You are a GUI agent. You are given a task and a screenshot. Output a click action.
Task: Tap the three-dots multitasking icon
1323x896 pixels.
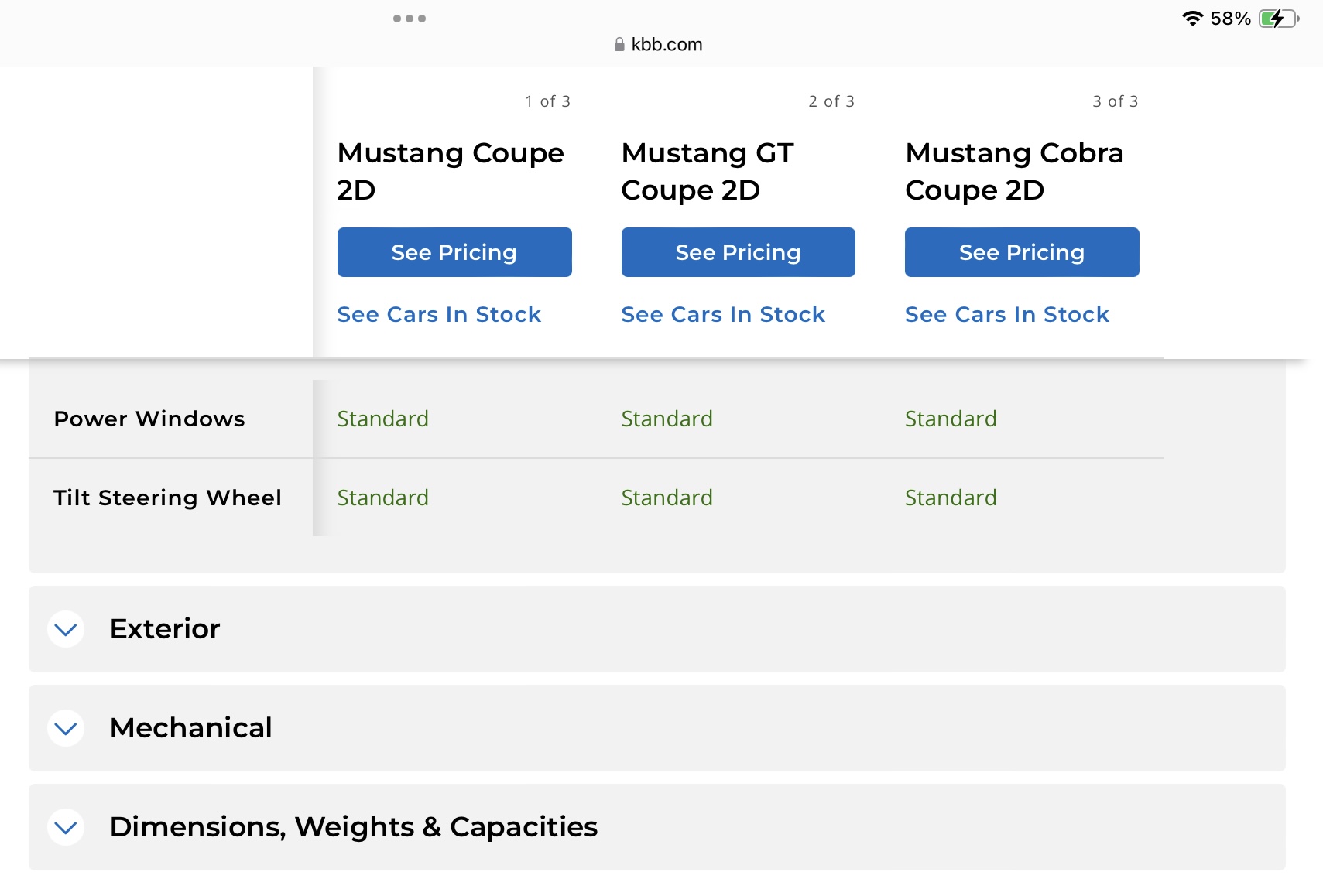pyautogui.click(x=410, y=19)
